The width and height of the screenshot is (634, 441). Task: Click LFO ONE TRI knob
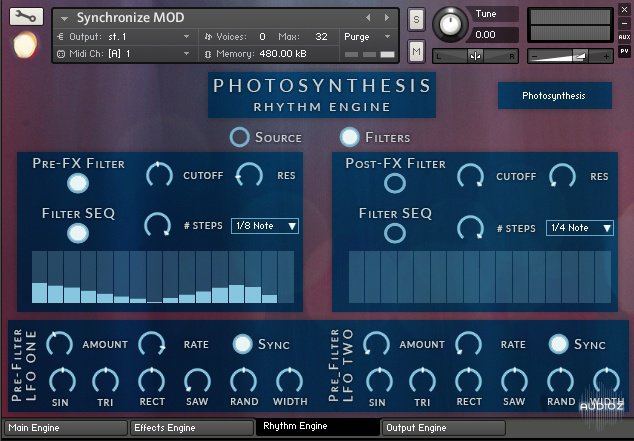(x=106, y=381)
